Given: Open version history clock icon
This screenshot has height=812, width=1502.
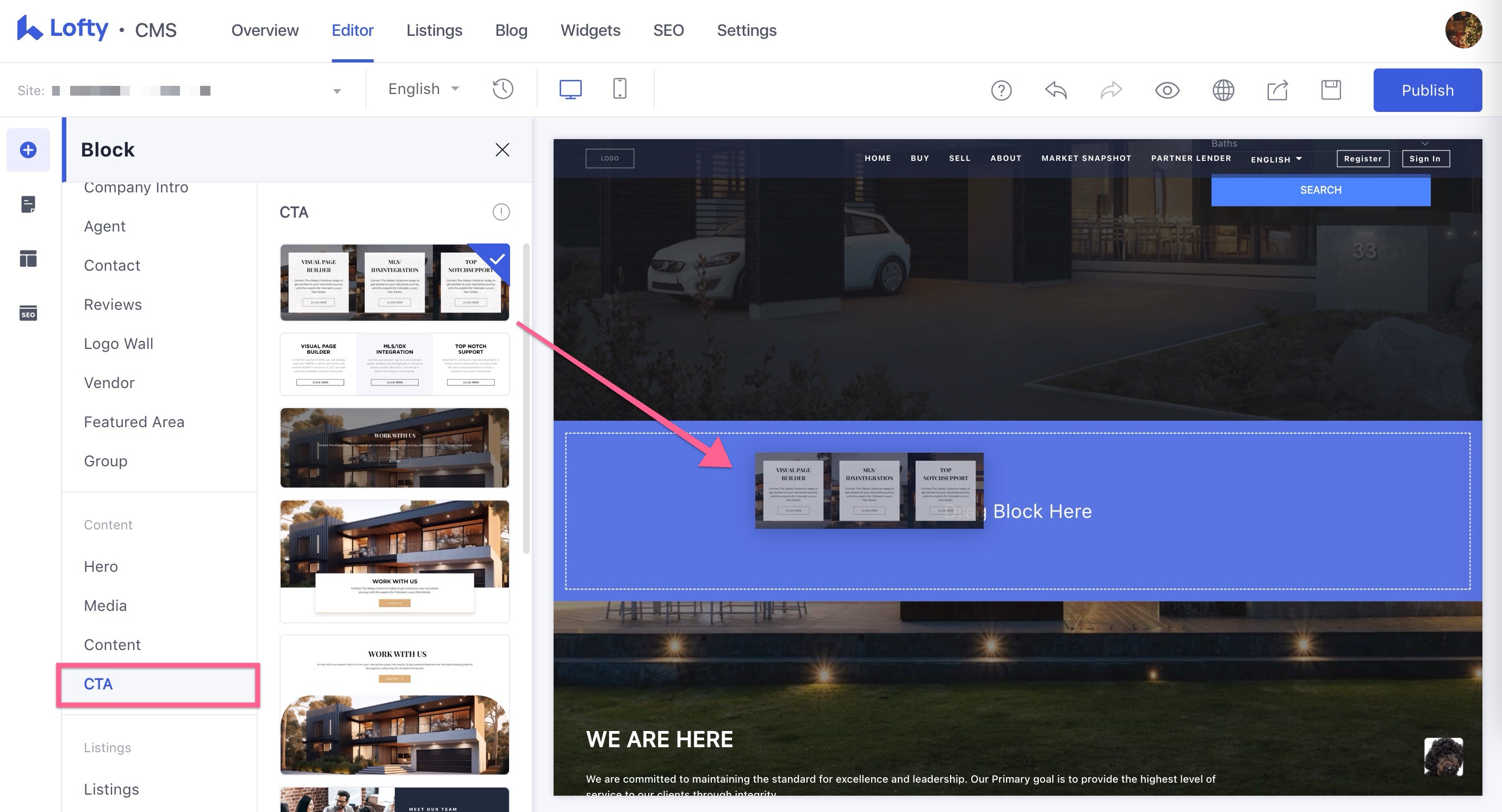Looking at the screenshot, I should [x=502, y=89].
